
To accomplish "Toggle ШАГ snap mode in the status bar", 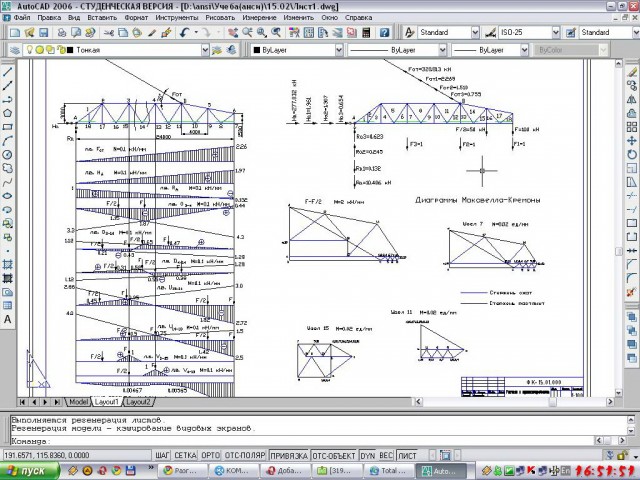I will point(162,455).
